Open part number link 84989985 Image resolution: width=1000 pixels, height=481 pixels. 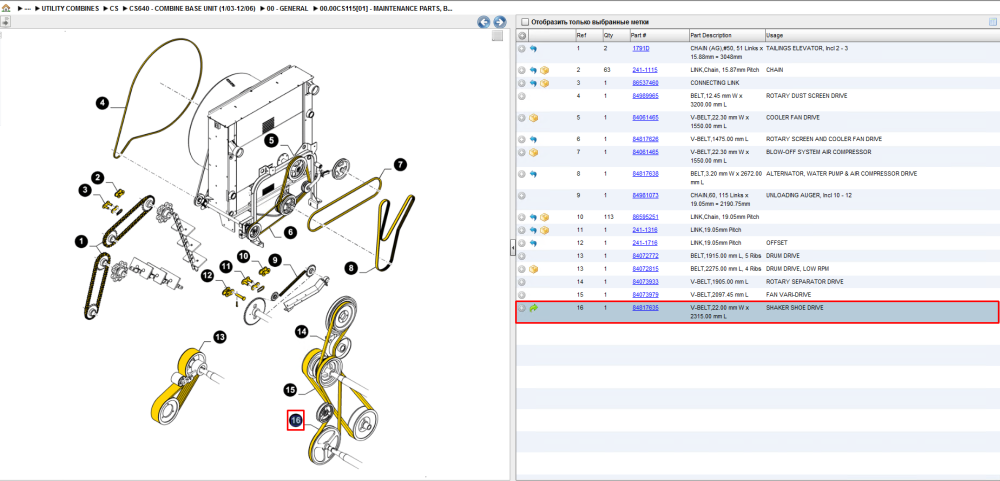pos(645,96)
